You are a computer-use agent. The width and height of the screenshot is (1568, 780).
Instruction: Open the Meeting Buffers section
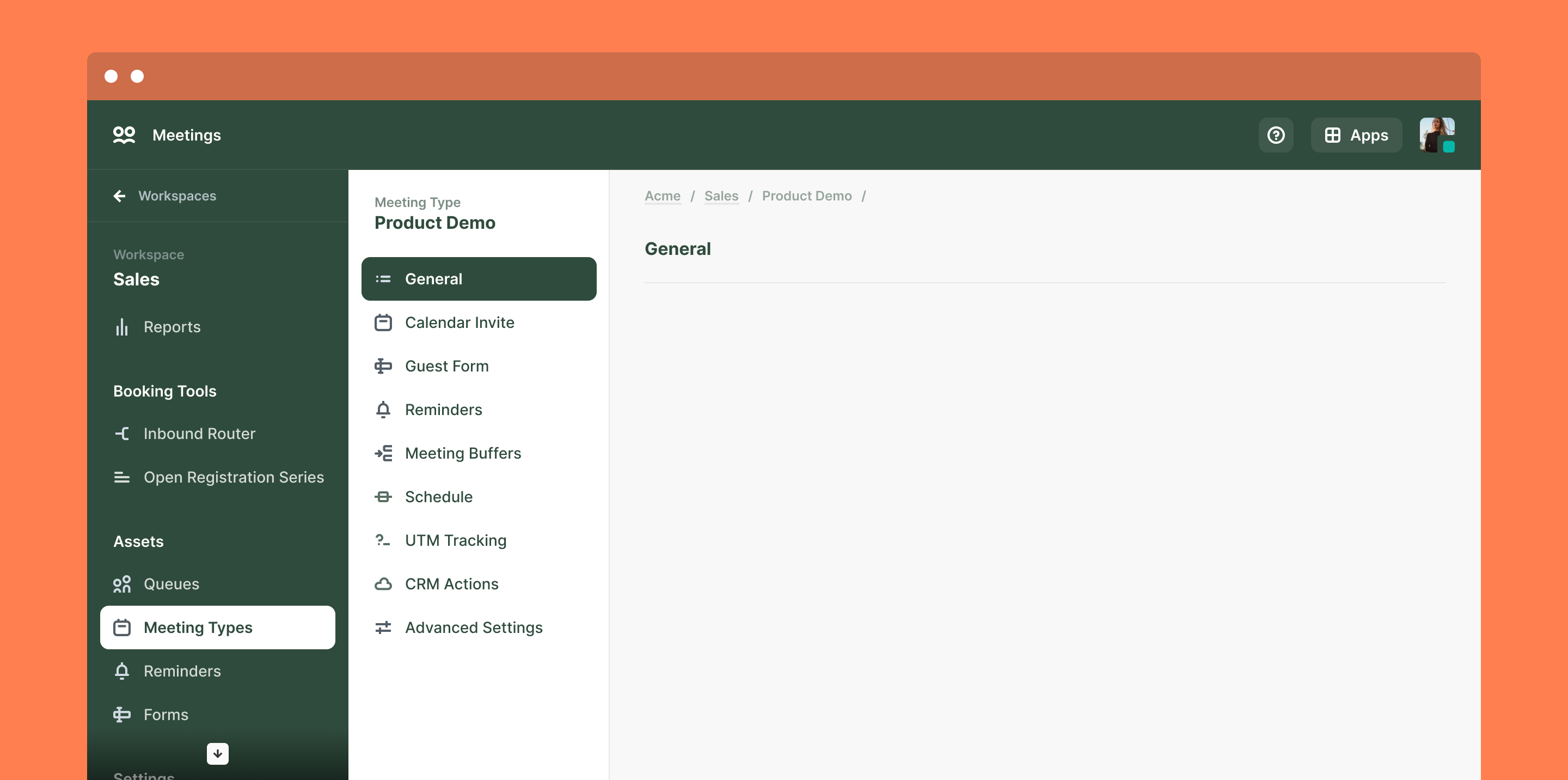coord(463,454)
